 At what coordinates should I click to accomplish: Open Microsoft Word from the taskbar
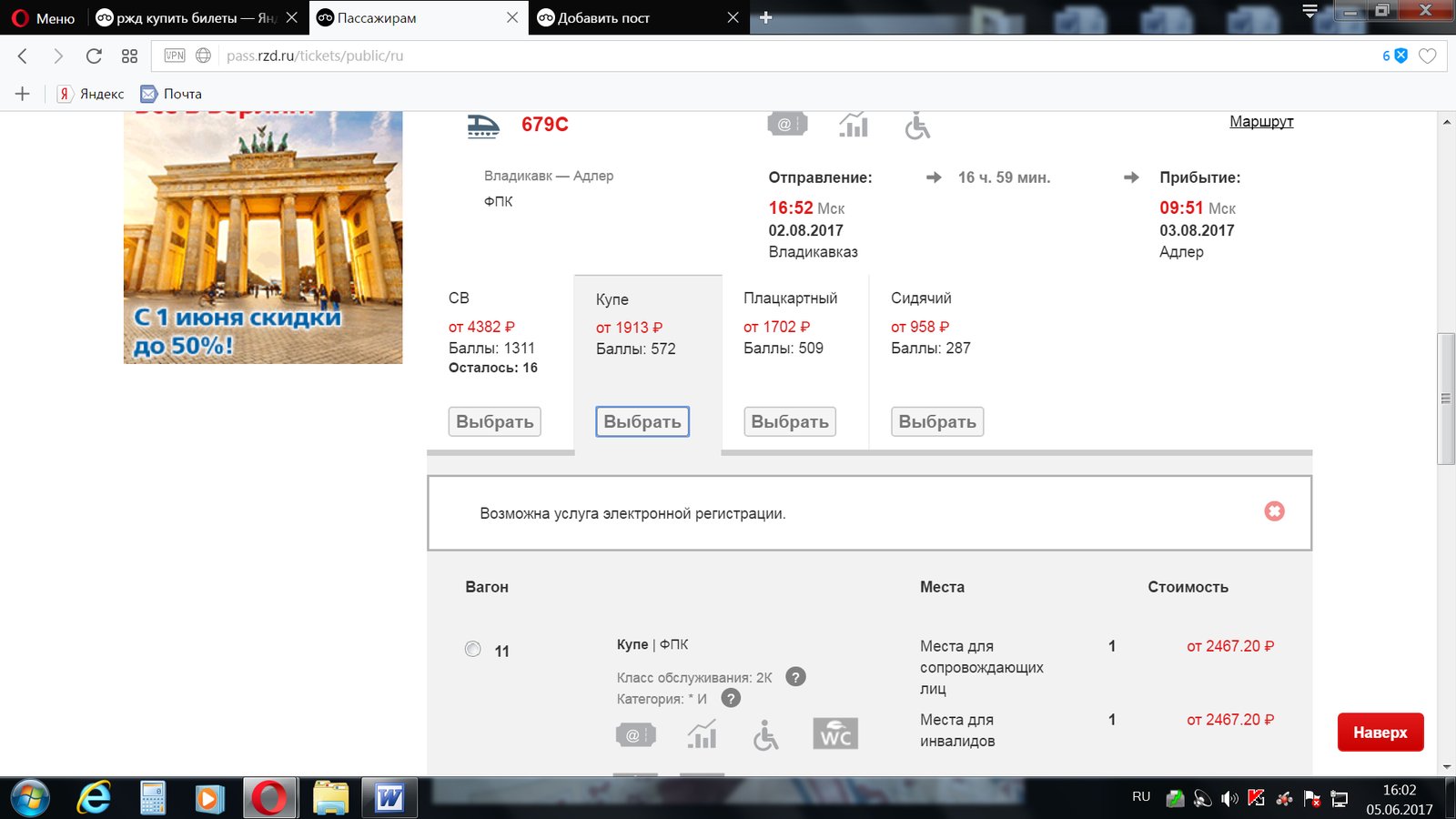click(389, 798)
